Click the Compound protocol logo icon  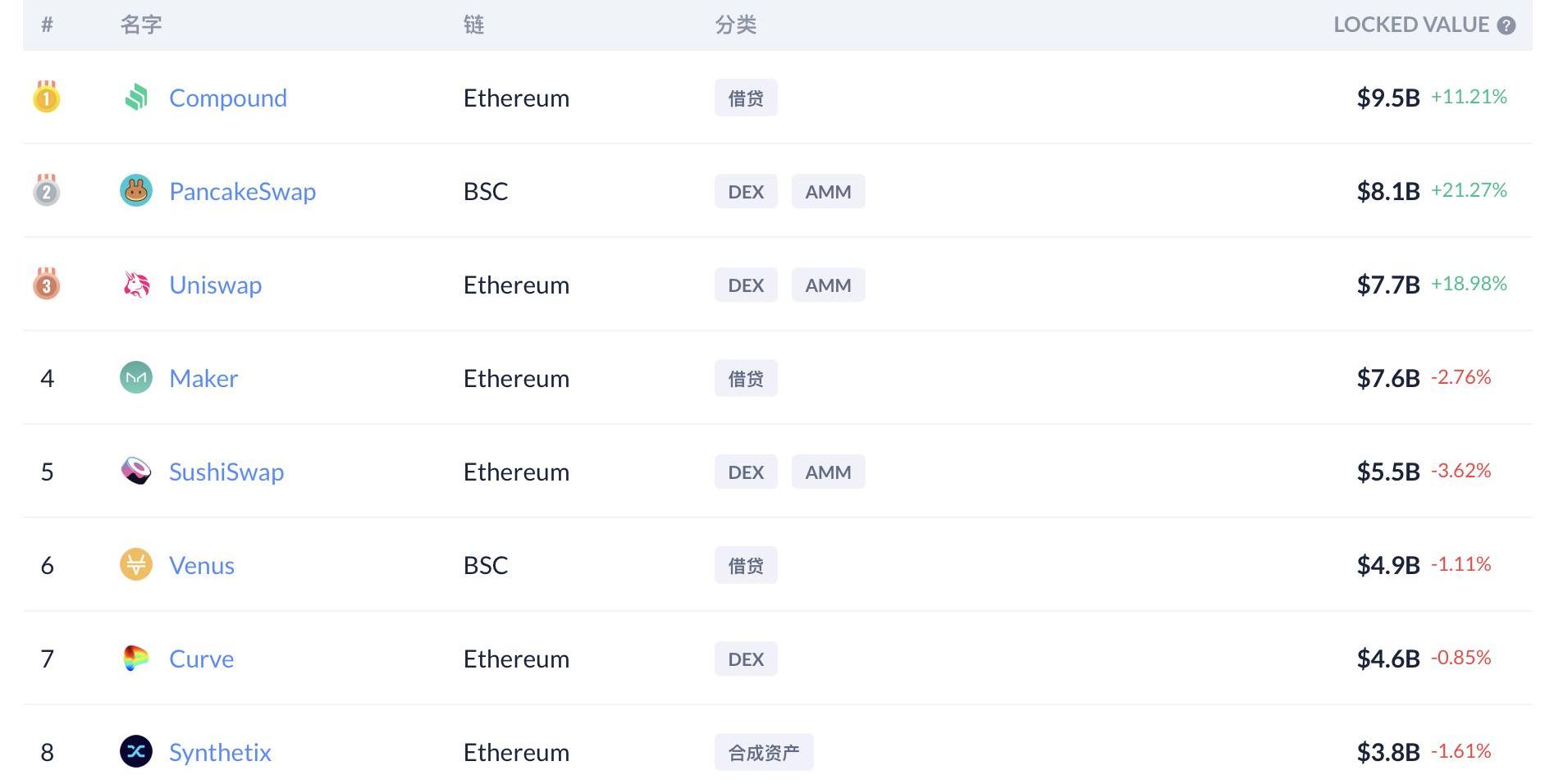coord(136,98)
